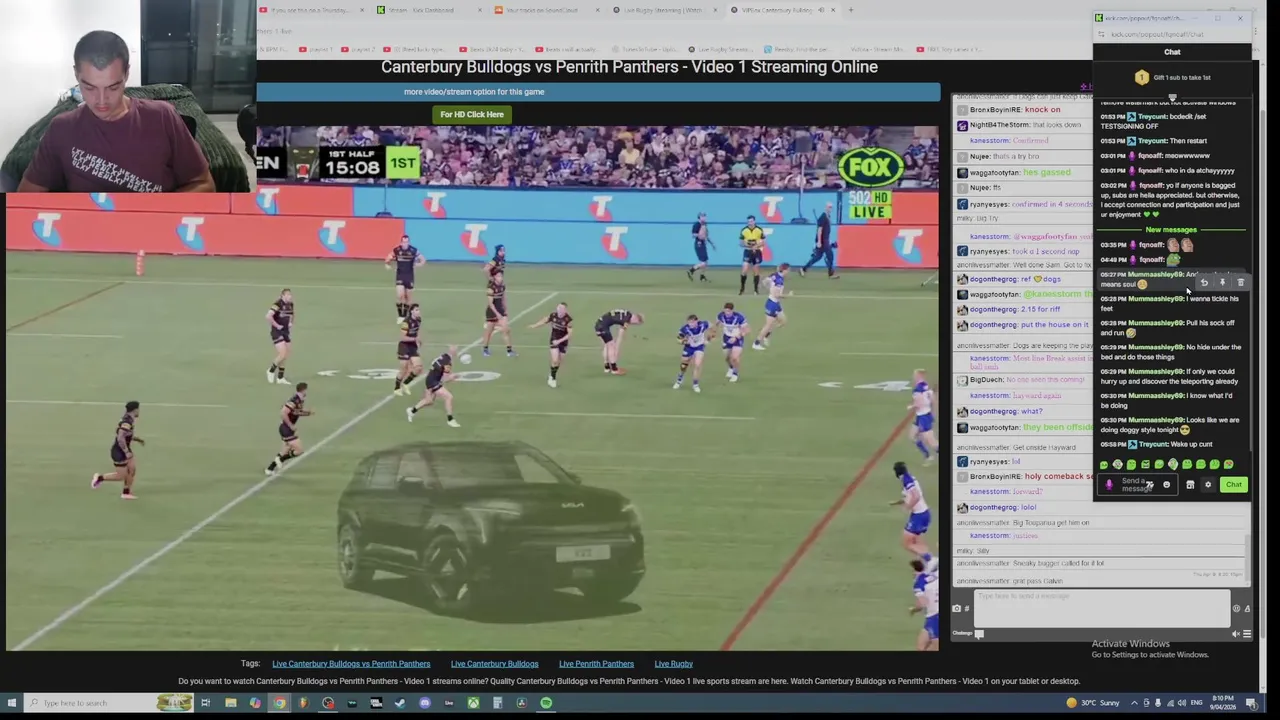Click the camera icon below embedded stream chat
The width and height of the screenshot is (1280, 720).
[x=957, y=608]
